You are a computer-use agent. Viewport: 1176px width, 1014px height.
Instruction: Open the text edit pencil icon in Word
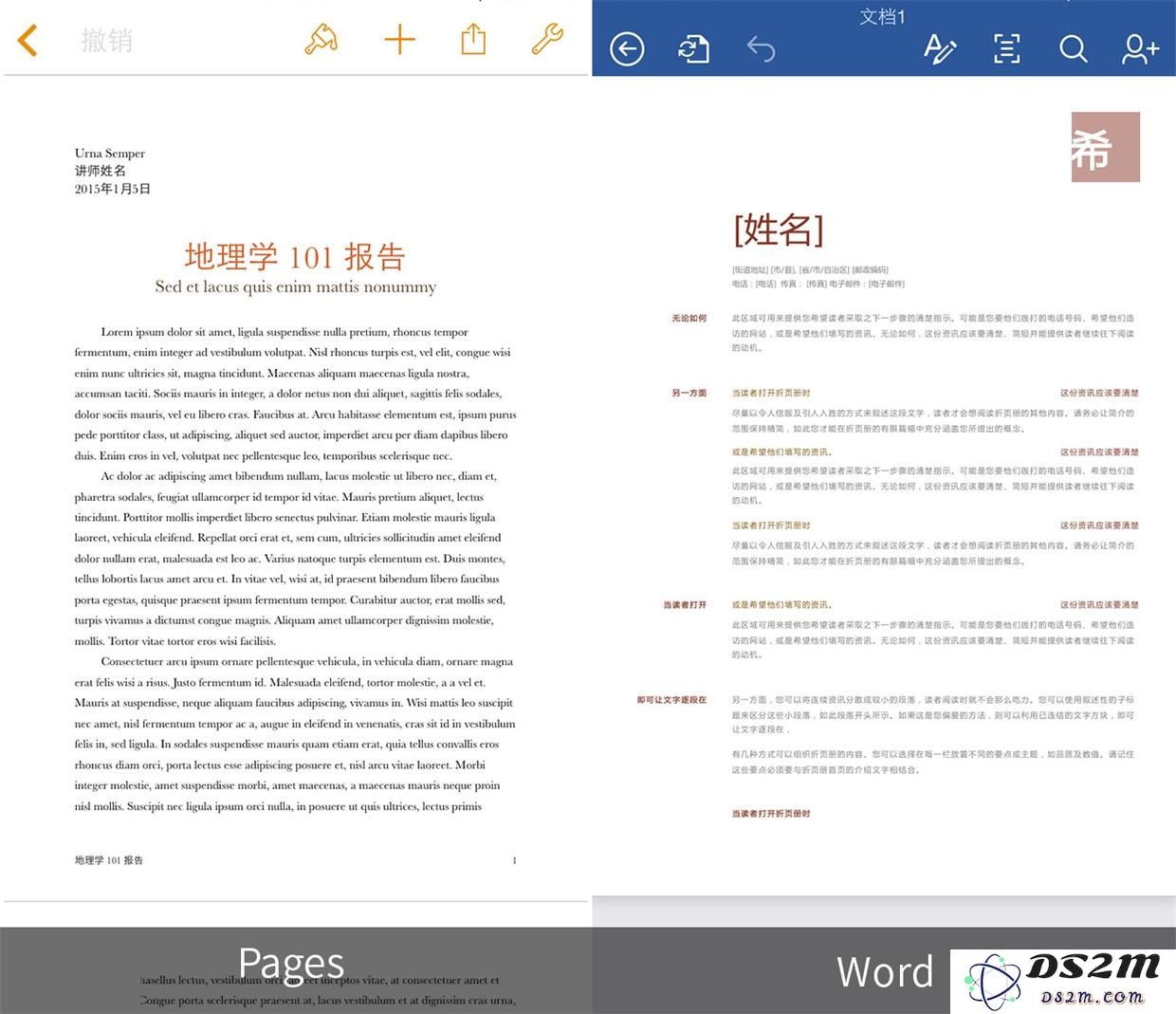(x=940, y=48)
